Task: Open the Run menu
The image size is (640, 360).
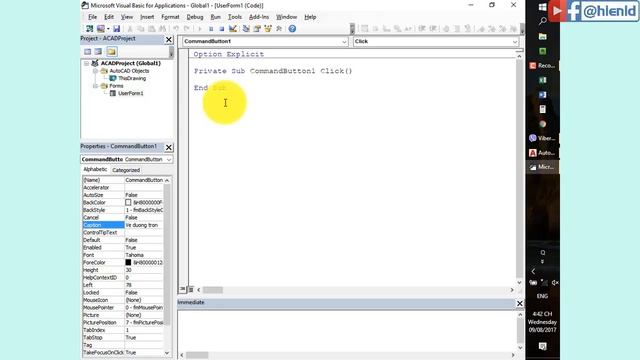Action: click(216, 17)
